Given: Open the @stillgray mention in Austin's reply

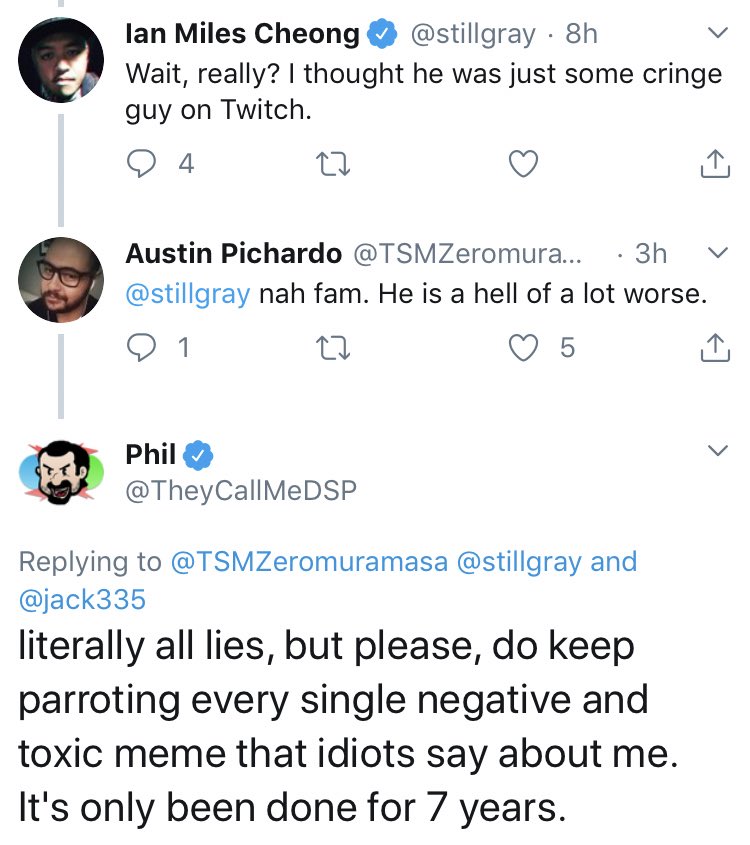Looking at the screenshot, I should coord(188,294).
